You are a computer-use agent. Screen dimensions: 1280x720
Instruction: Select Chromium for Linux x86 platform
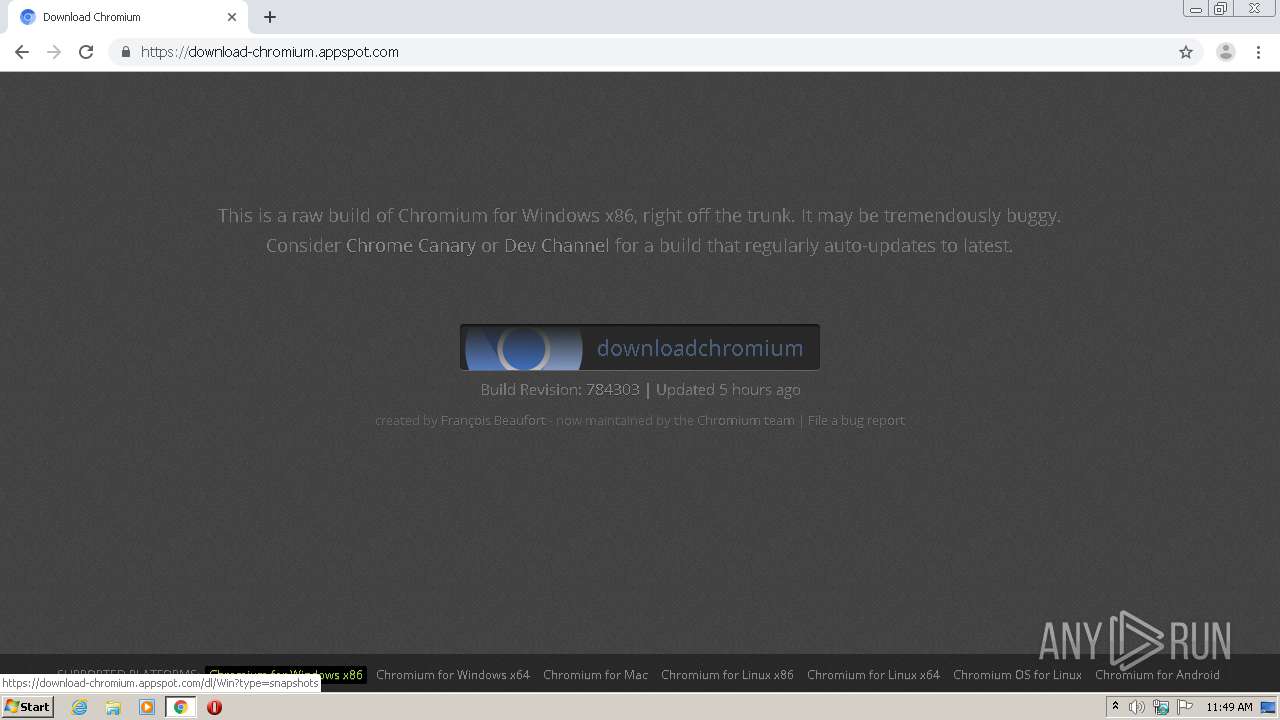[727, 675]
